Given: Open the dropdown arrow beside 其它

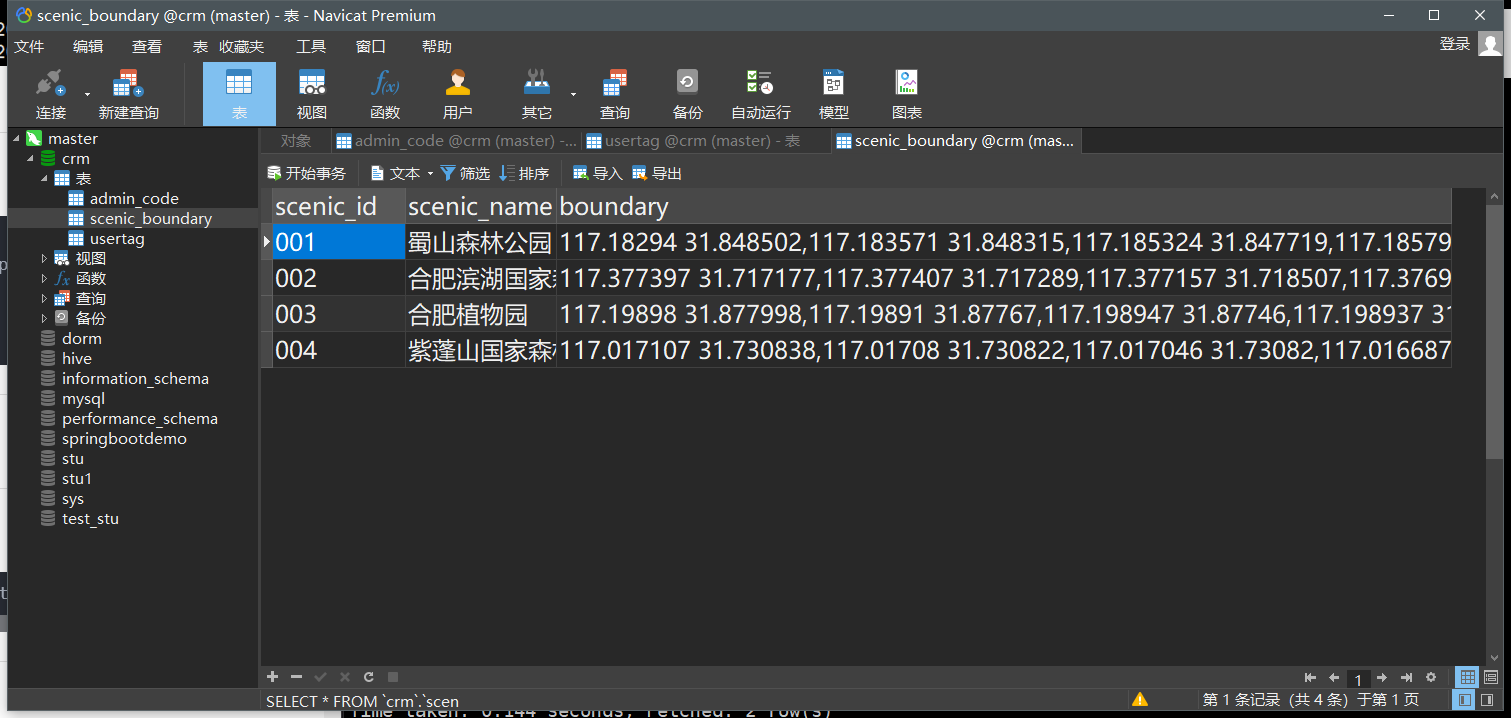Looking at the screenshot, I should click(x=573, y=94).
